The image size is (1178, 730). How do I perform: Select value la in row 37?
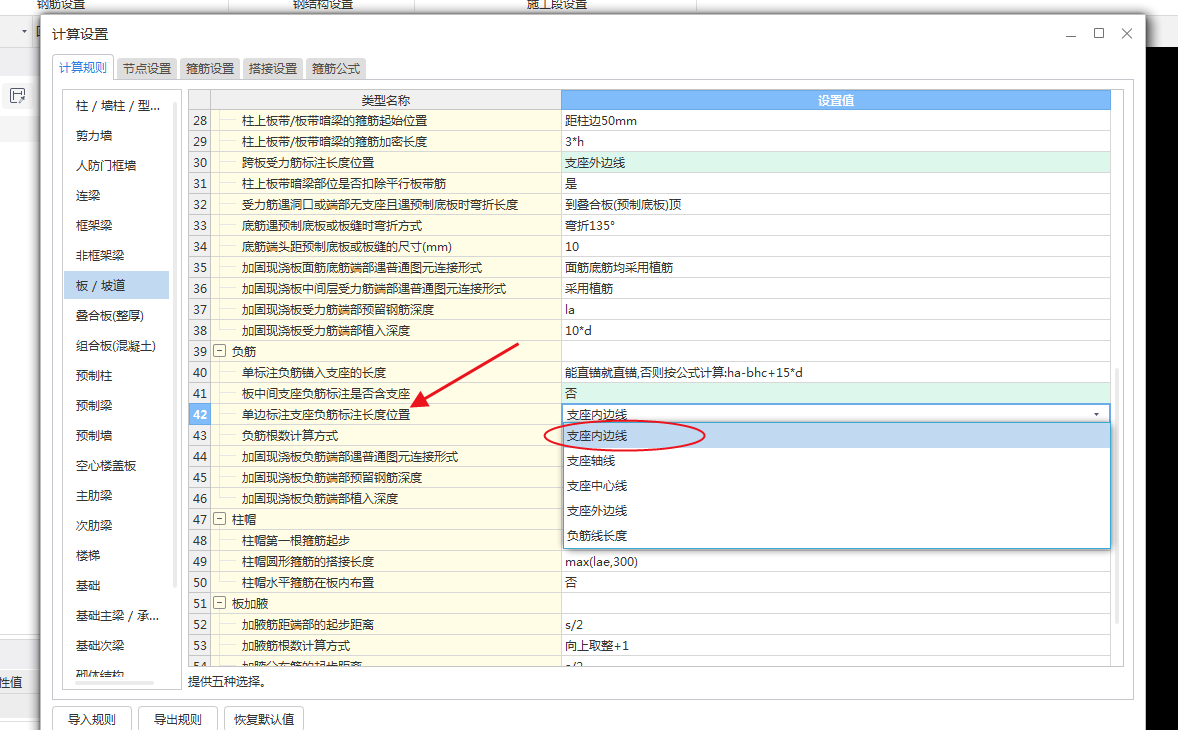[835, 309]
